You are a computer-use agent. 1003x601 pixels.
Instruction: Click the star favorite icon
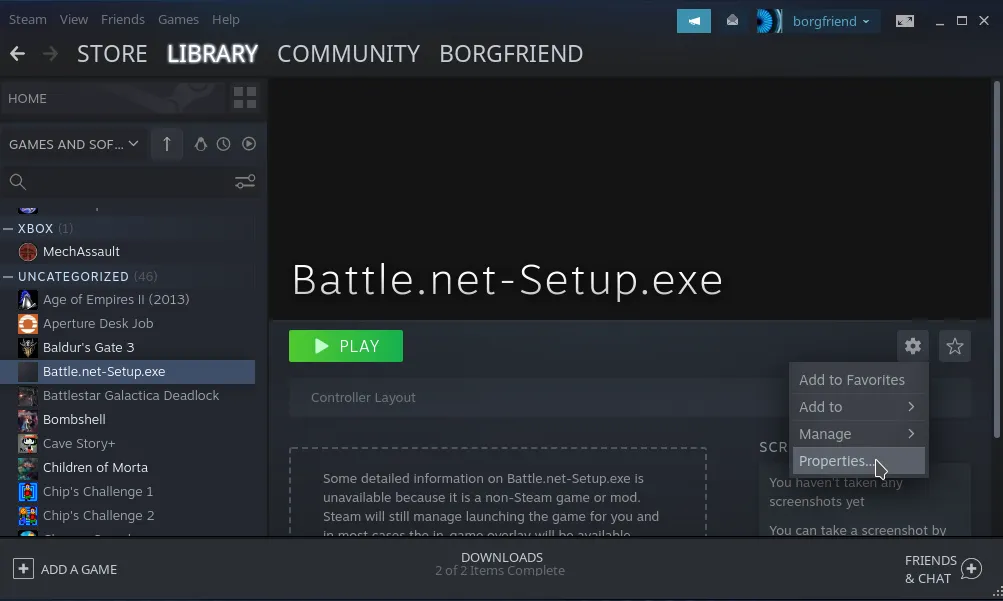[x=955, y=346]
